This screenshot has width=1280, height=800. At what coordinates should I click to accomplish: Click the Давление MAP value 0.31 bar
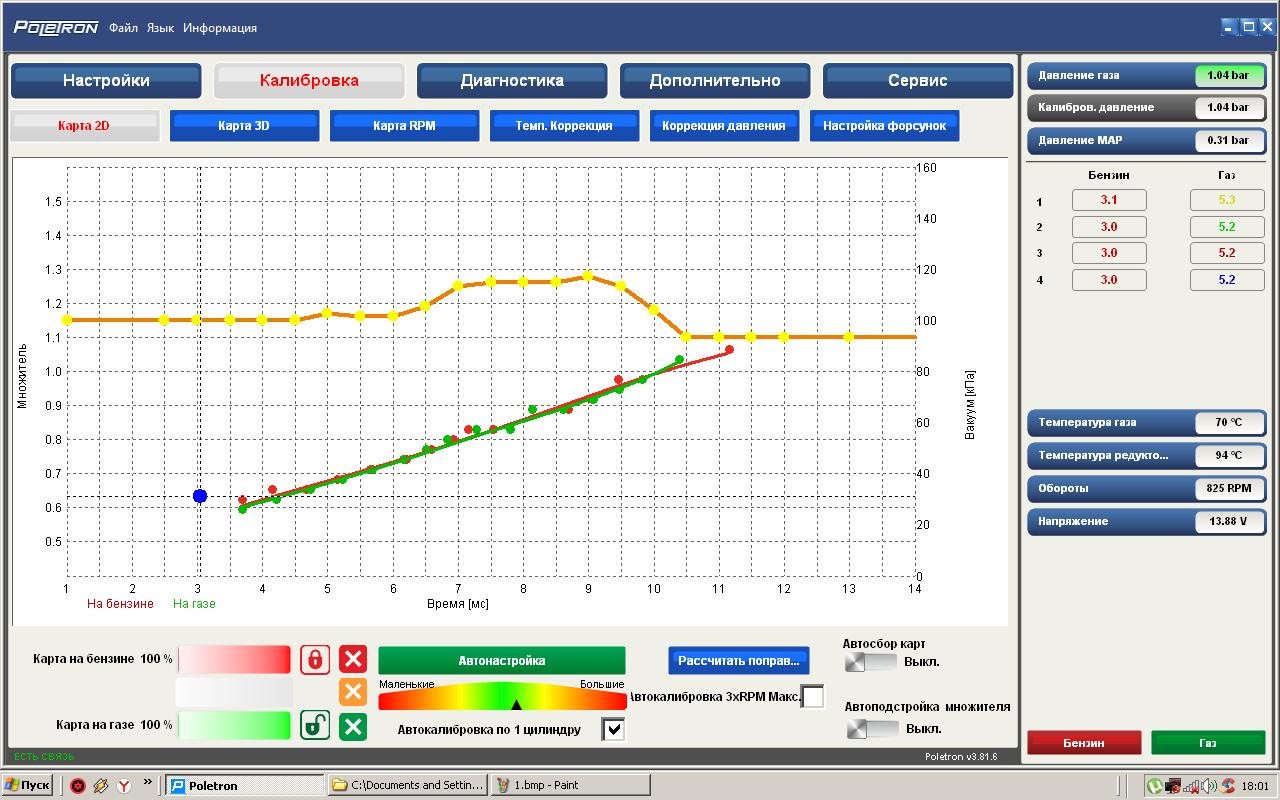click(1228, 141)
